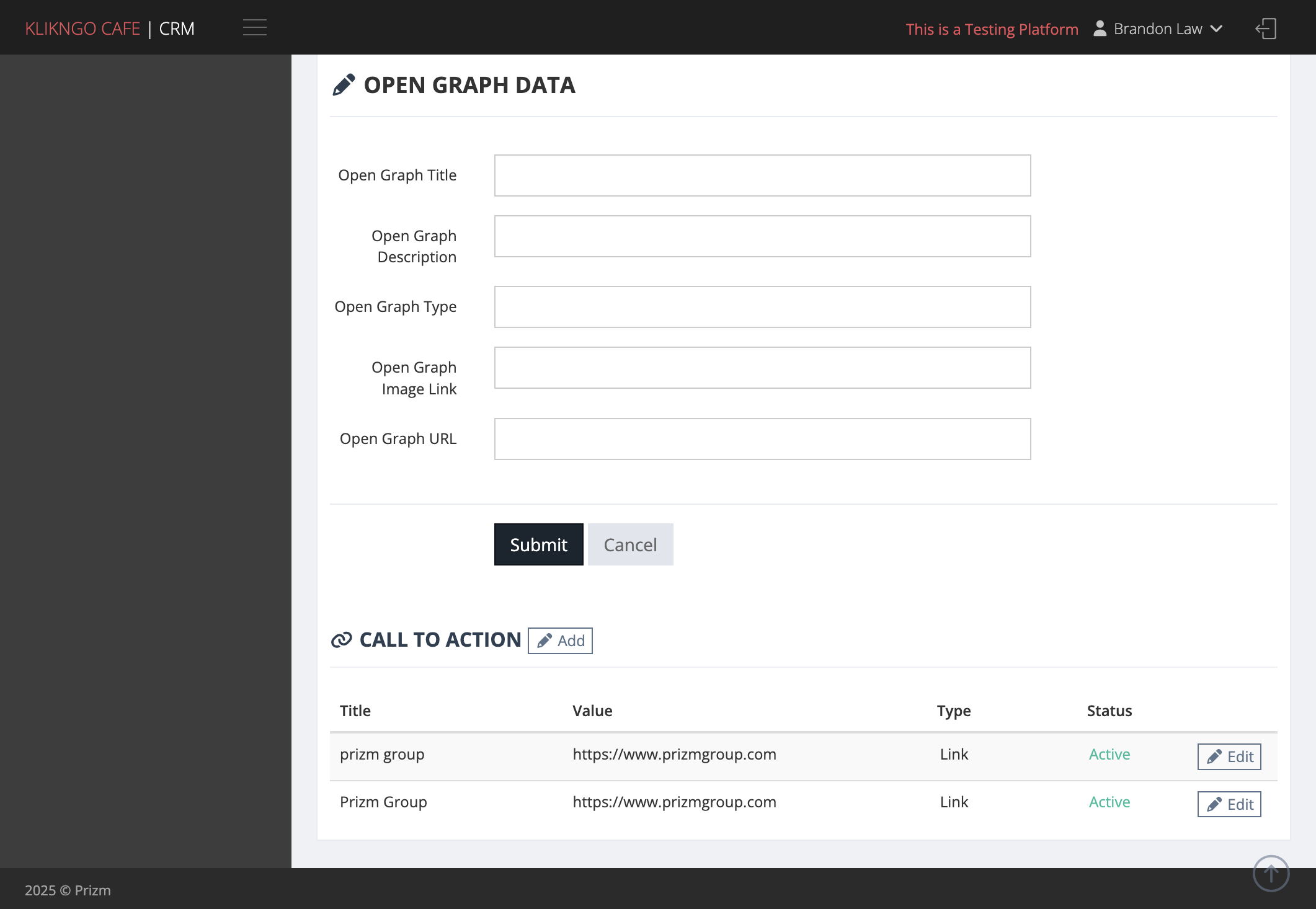1316x909 pixels.
Task: Click Active status in the 'prizm group' row
Action: point(1109,755)
